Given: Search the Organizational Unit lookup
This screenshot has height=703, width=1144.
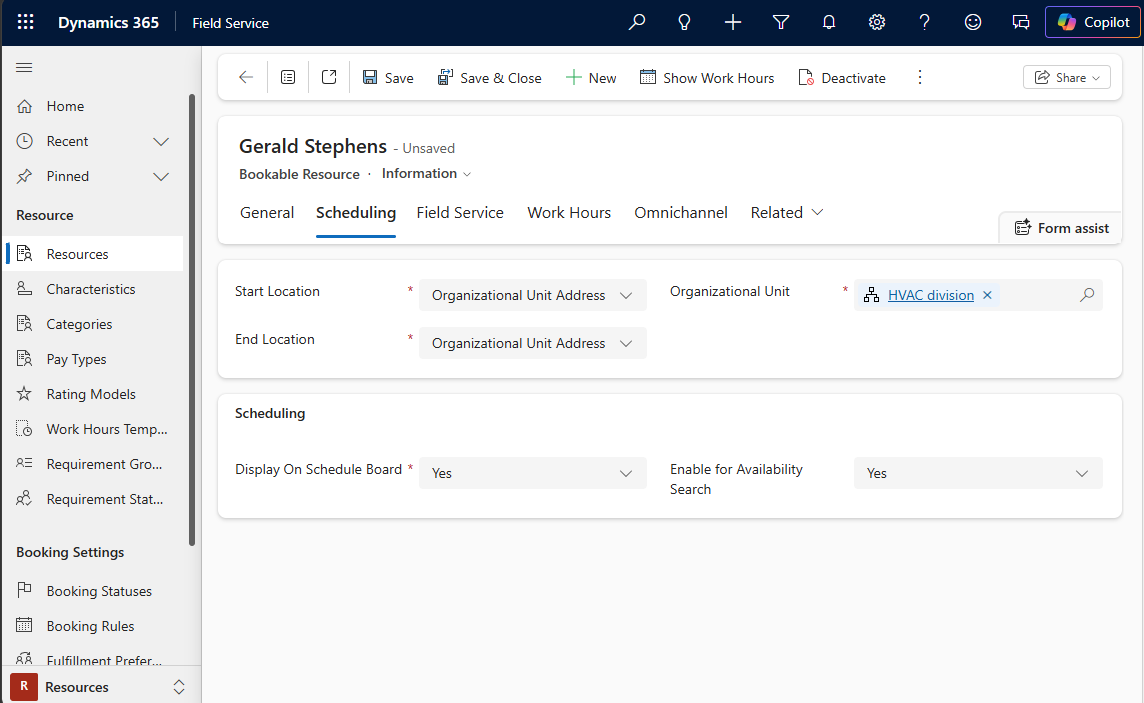Looking at the screenshot, I should pyautogui.click(x=1087, y=295).
